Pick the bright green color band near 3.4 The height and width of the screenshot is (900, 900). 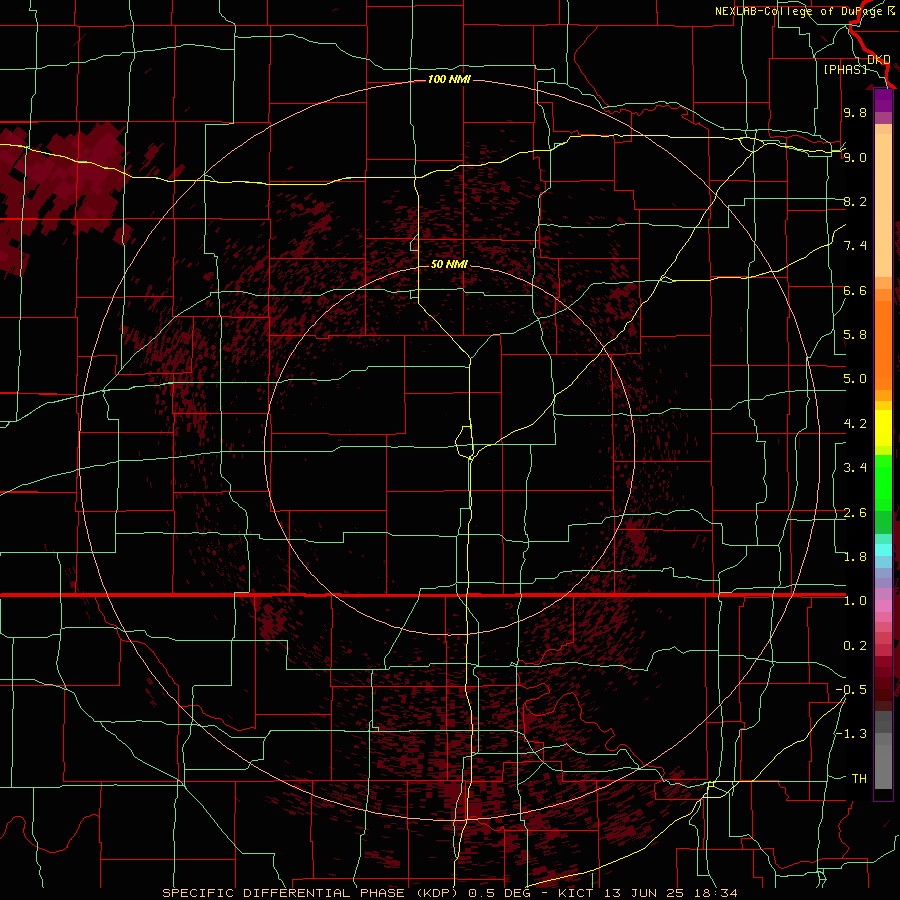pos(883,482)
